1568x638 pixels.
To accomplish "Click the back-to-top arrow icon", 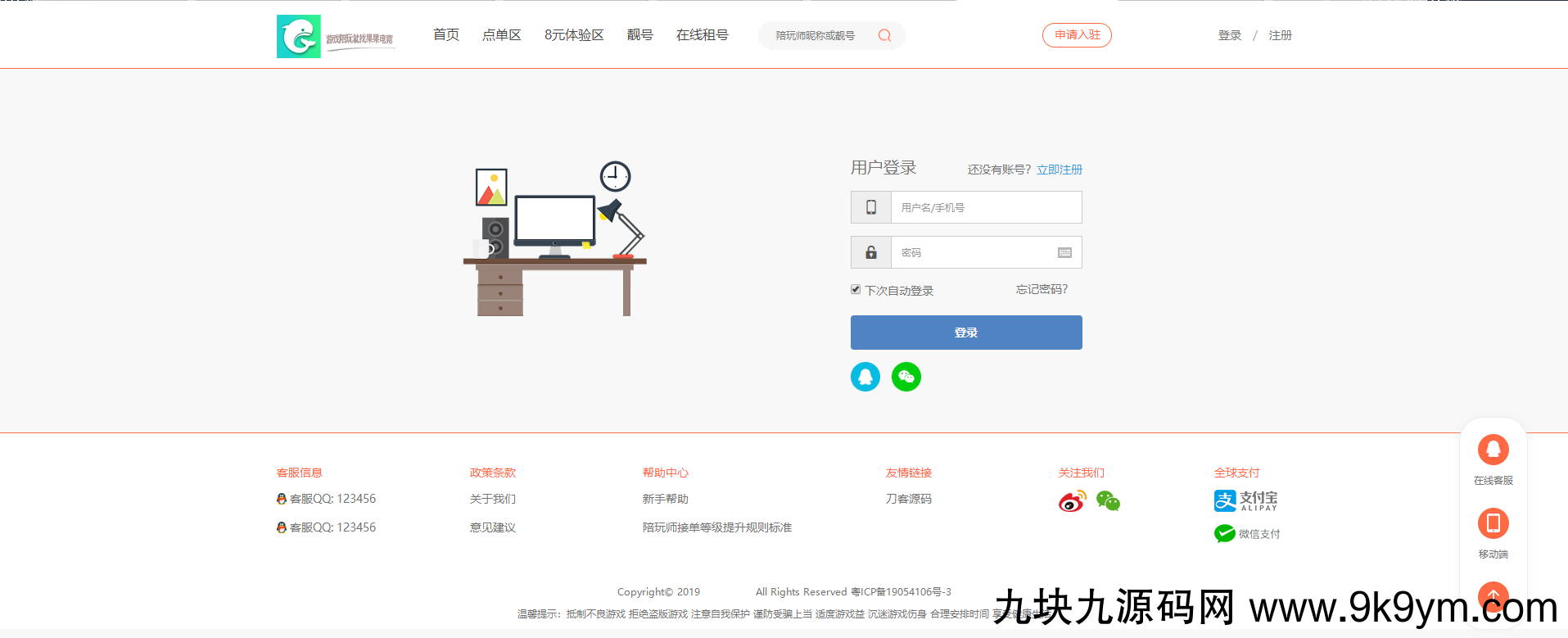I will (1493, 596).
